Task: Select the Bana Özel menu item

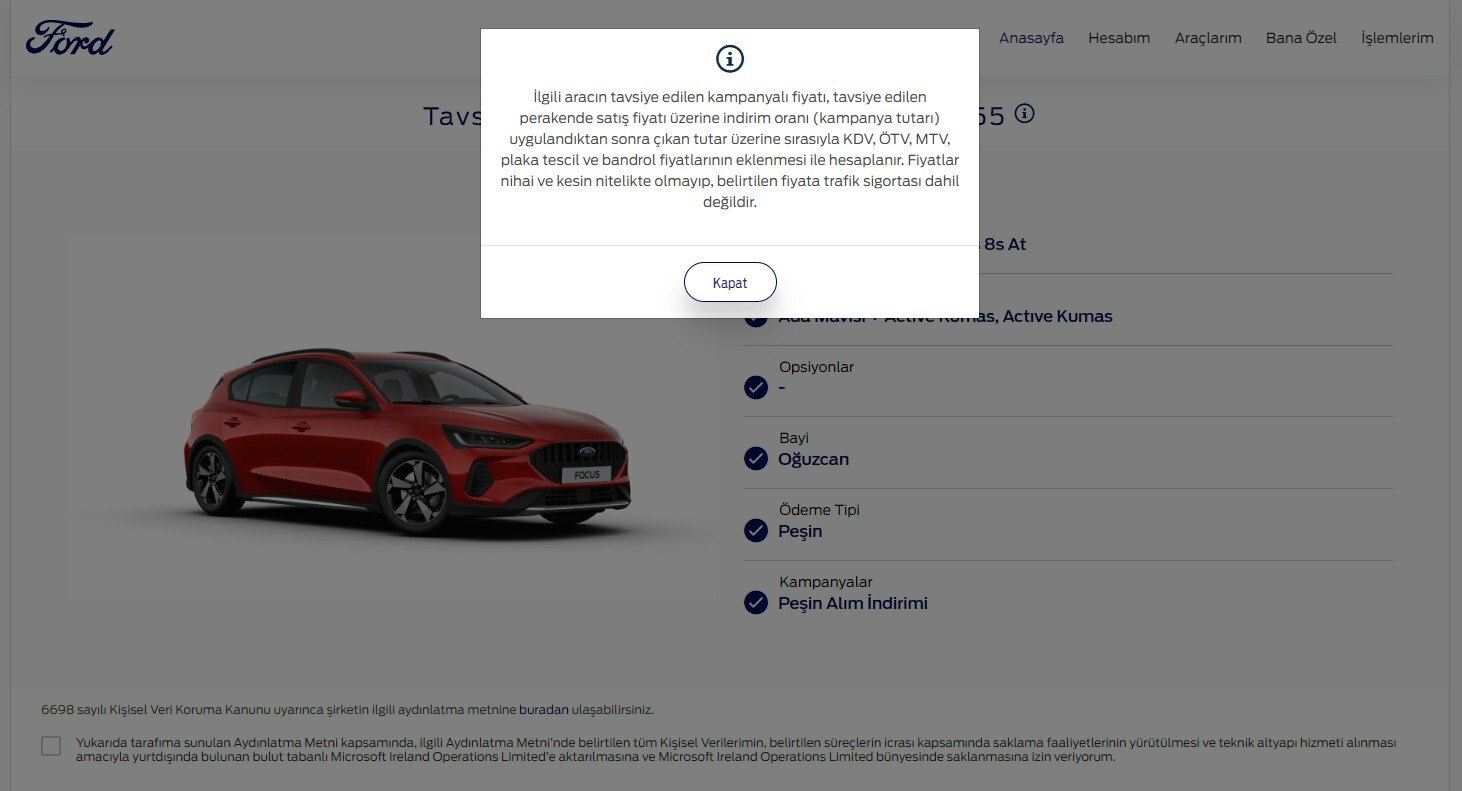Action: (x=1301, y=38)
